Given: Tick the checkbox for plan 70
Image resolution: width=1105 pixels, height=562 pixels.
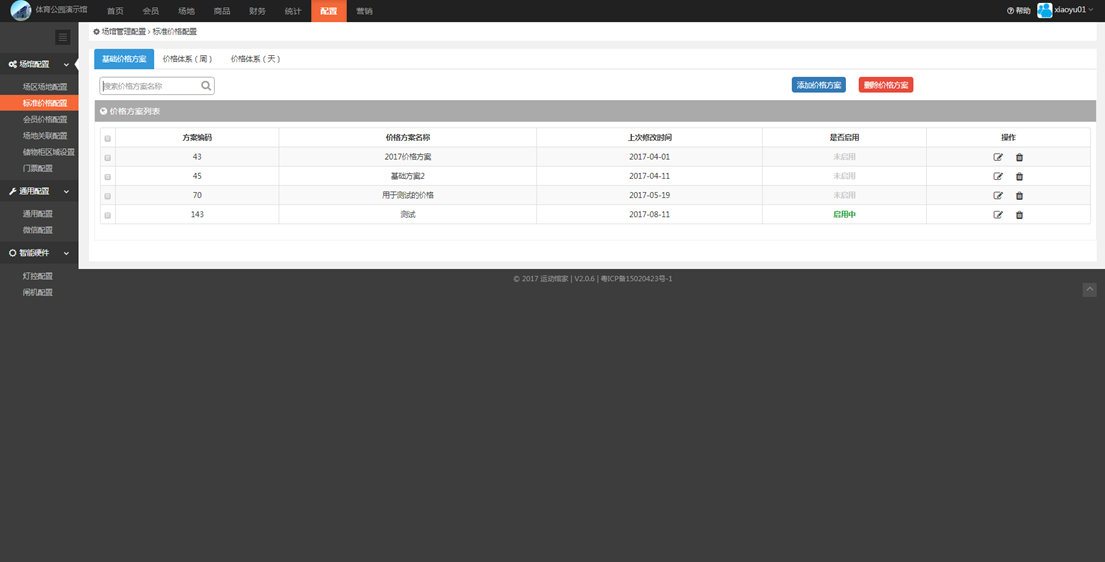Looking at the screenshot, I should tap(107, 196).
